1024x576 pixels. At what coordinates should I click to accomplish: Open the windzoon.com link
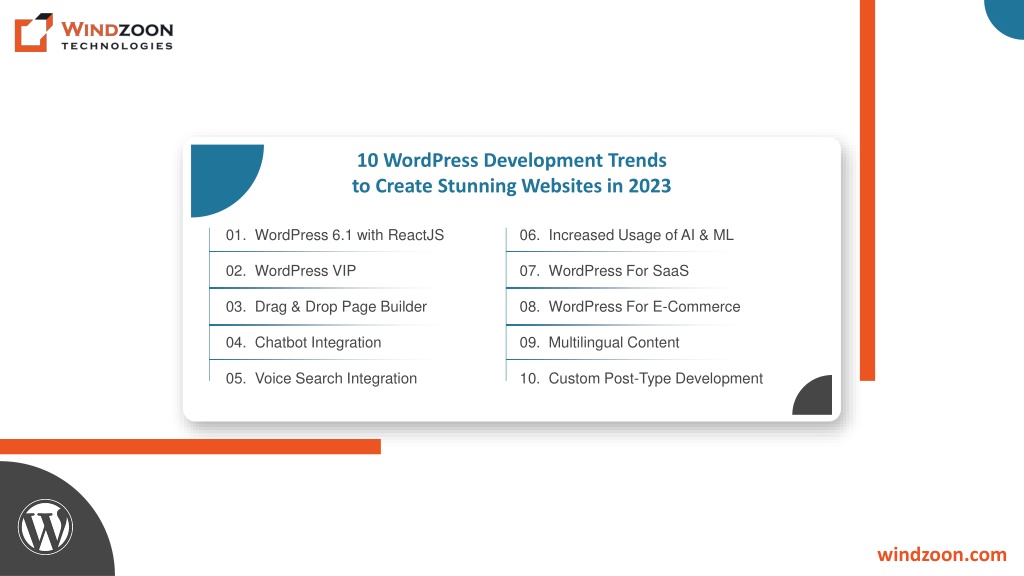pyautogui.click(x=942, y=554)
